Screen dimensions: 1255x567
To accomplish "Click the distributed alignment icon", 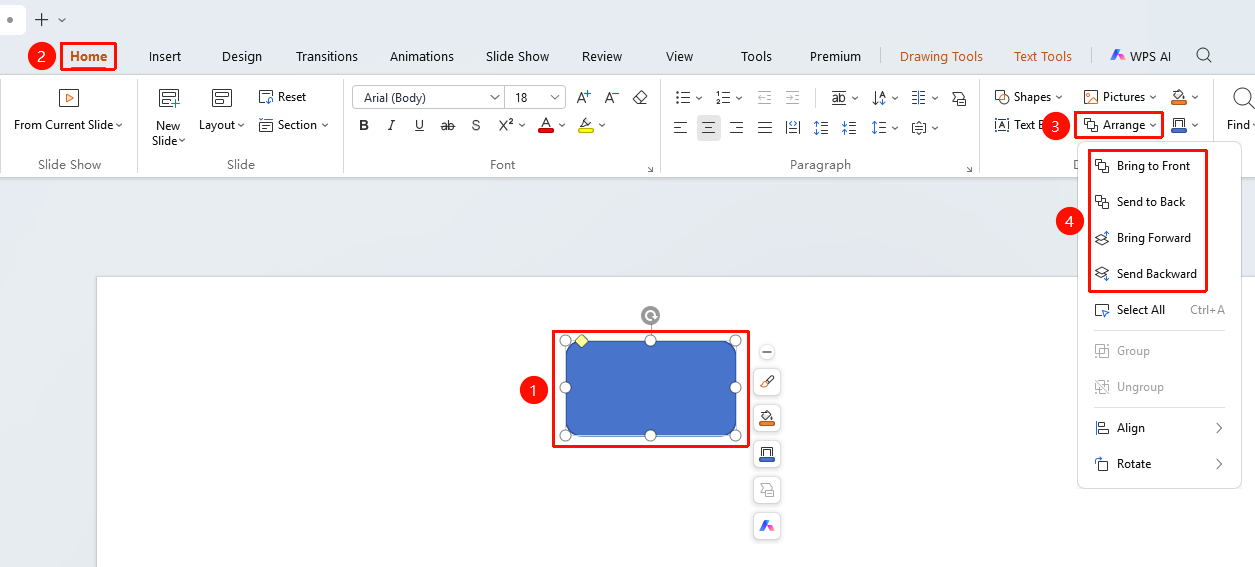I will click(x=793, y=127).
